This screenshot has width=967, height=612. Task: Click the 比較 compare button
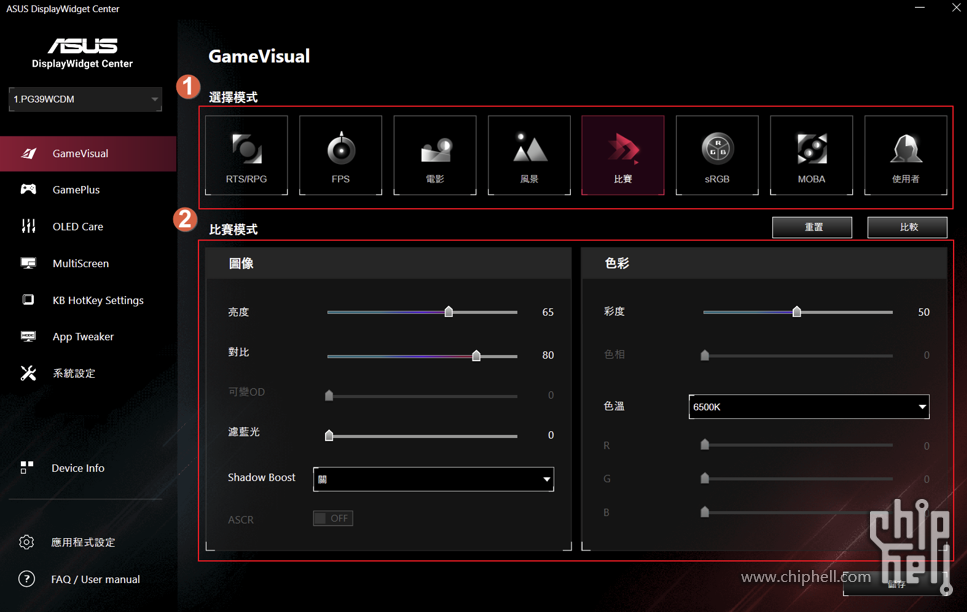(907, 227)
